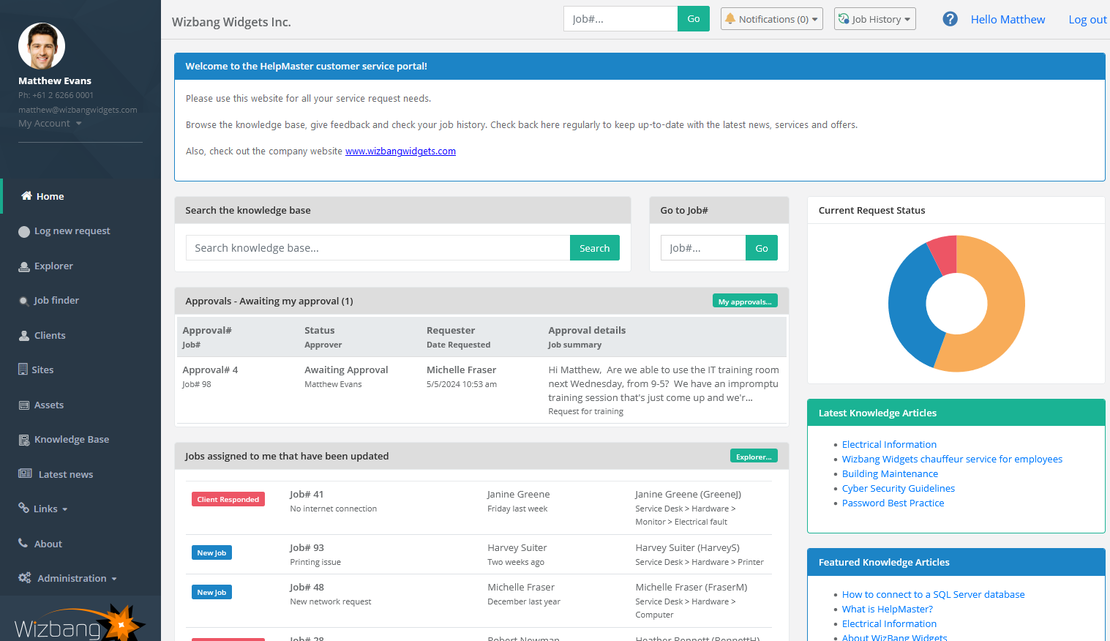Click the Client Responded badge on Job# 41

(x=228, y=499)
